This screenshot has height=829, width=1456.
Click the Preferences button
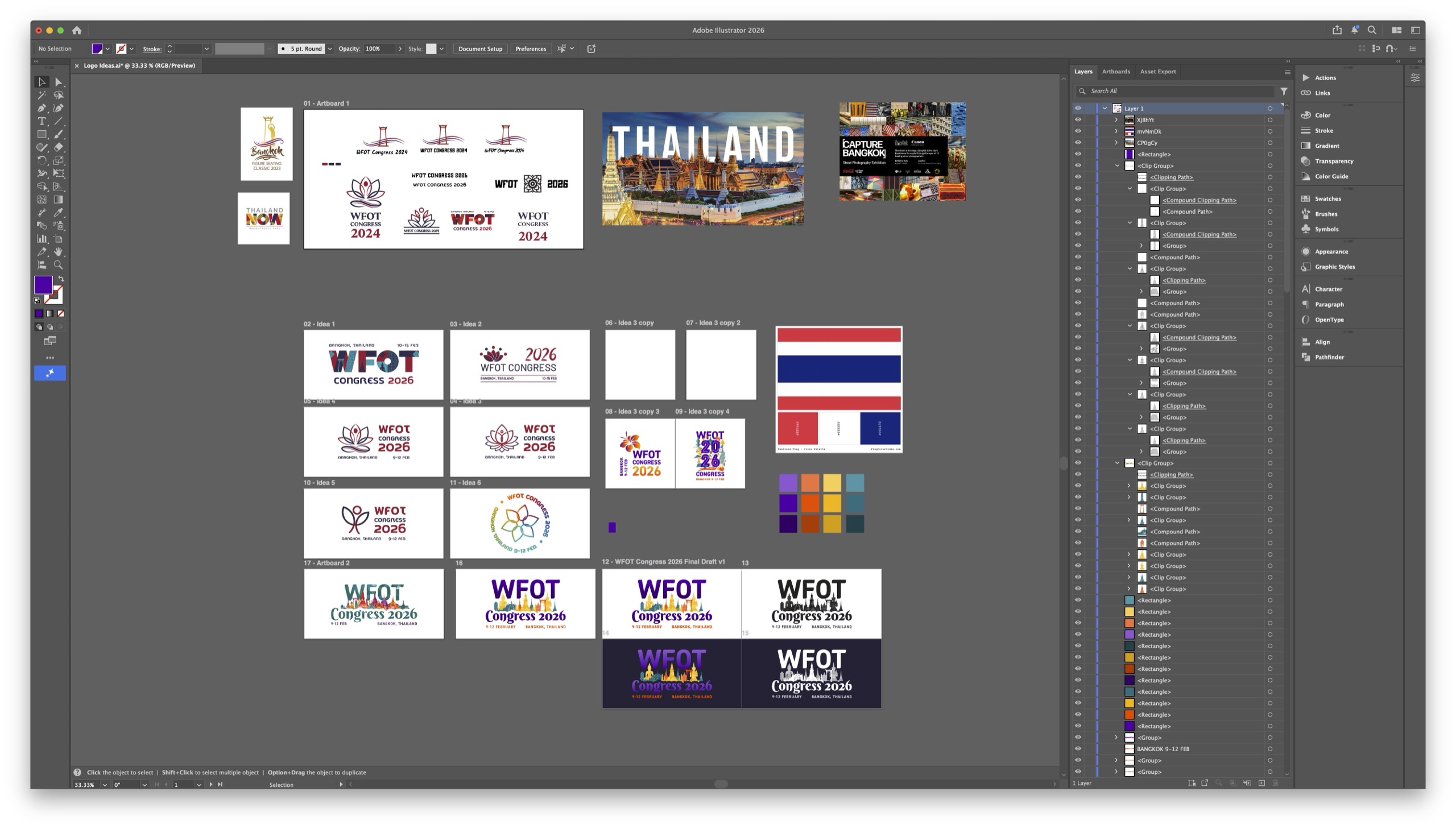(530, 49)
